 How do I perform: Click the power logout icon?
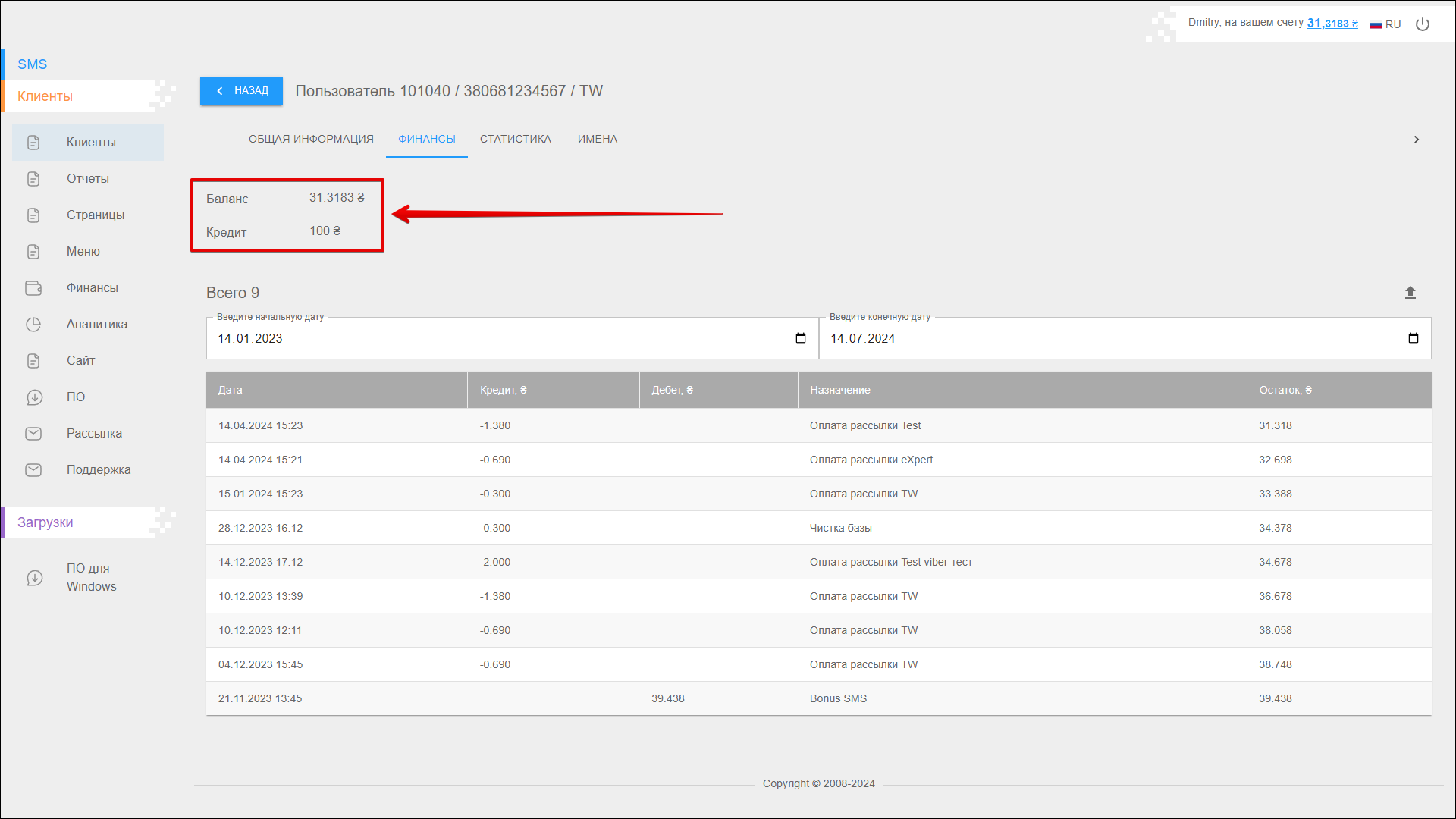1423,24
